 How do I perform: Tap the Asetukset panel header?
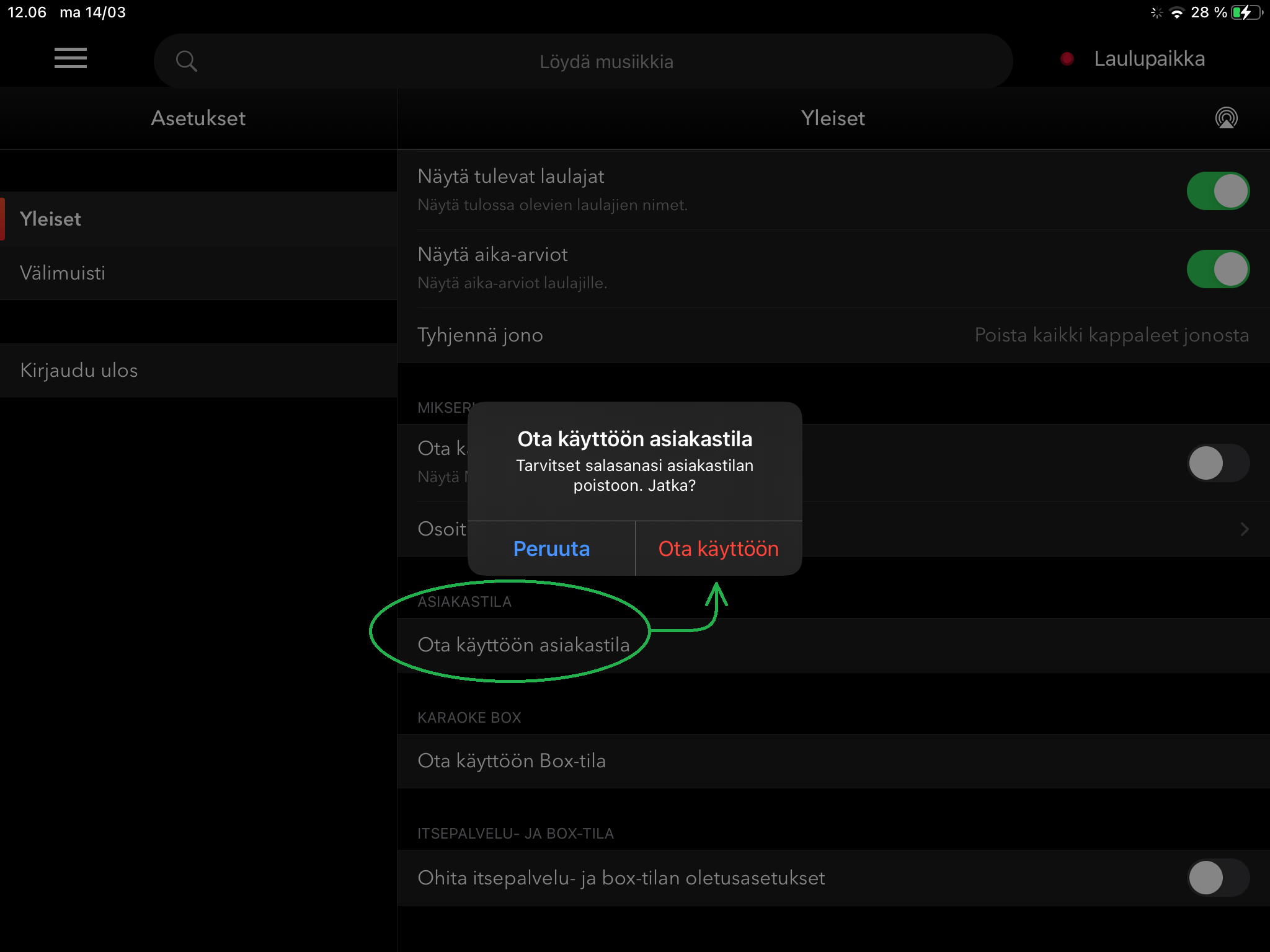[x=198, y=118]
